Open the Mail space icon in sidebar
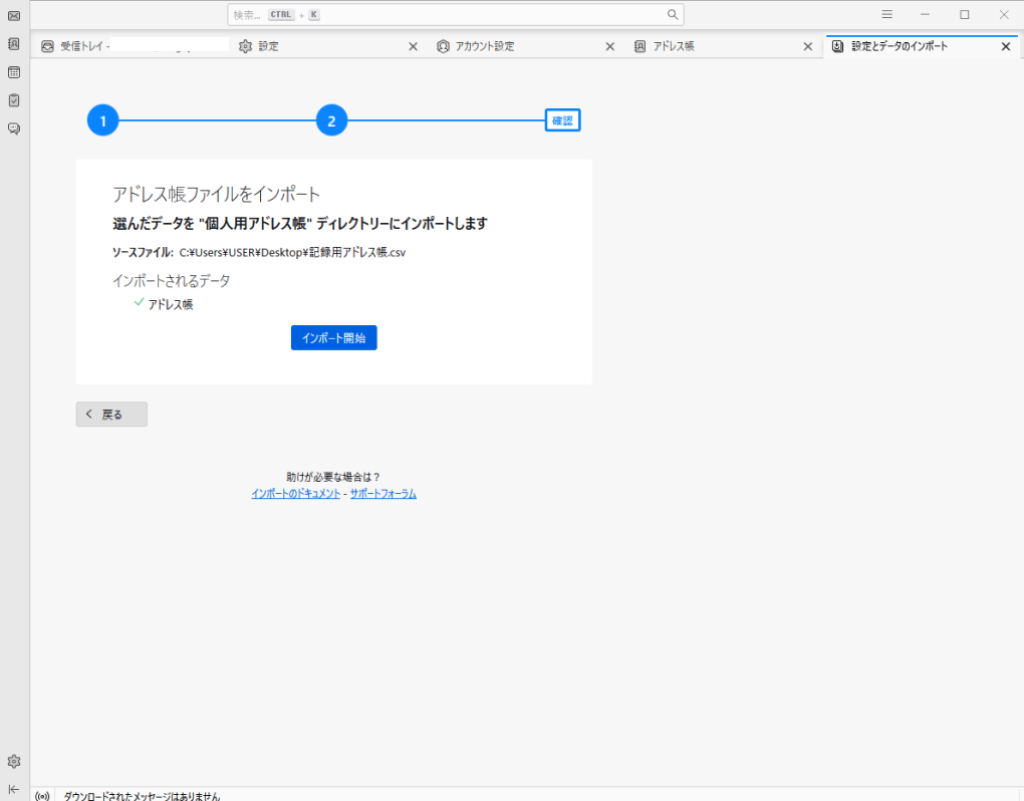Screen dimensions: 1024x801 (14, 16)
